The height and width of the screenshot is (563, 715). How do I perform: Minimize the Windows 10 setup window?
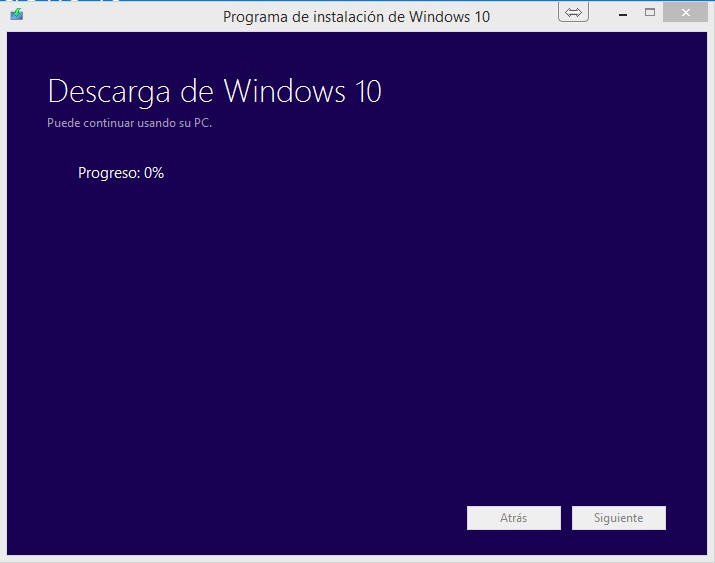623,14
